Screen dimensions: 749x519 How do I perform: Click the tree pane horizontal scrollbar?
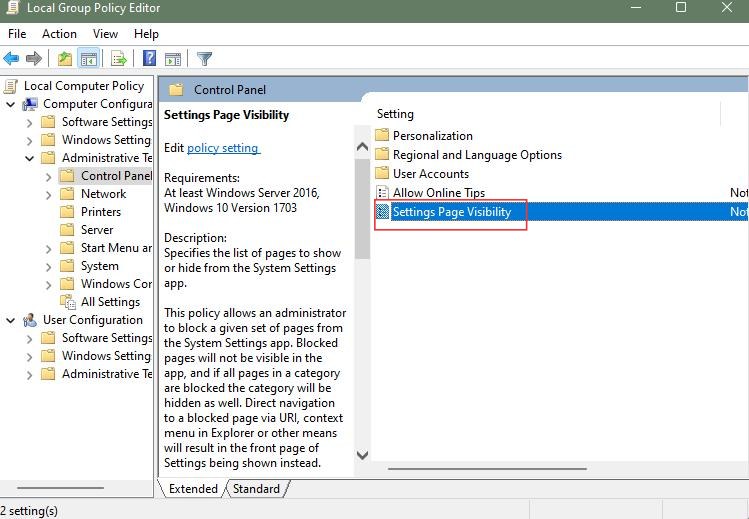[60, 488]
